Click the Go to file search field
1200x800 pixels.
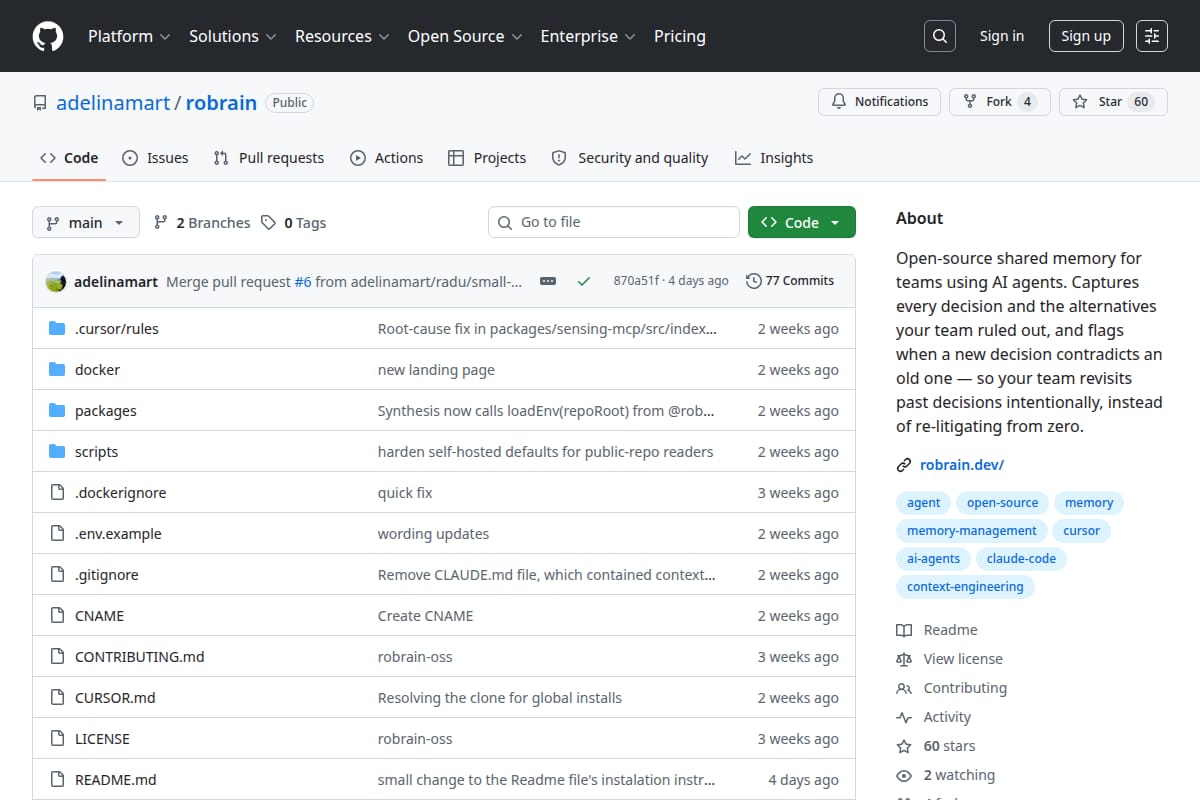click(x=614, y=222)
